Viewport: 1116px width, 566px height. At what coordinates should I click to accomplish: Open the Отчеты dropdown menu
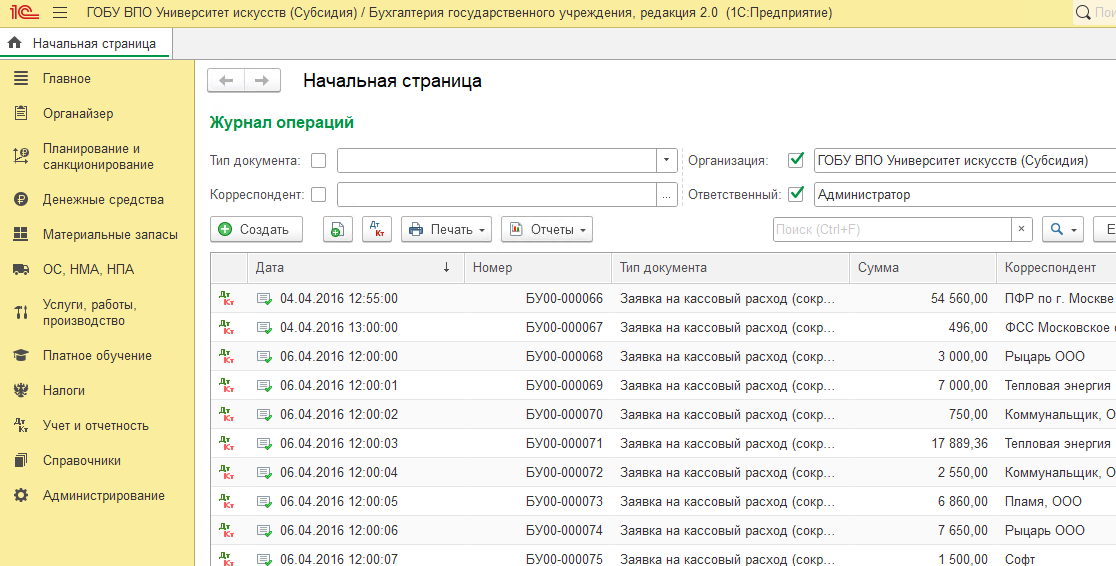[547, 229]
